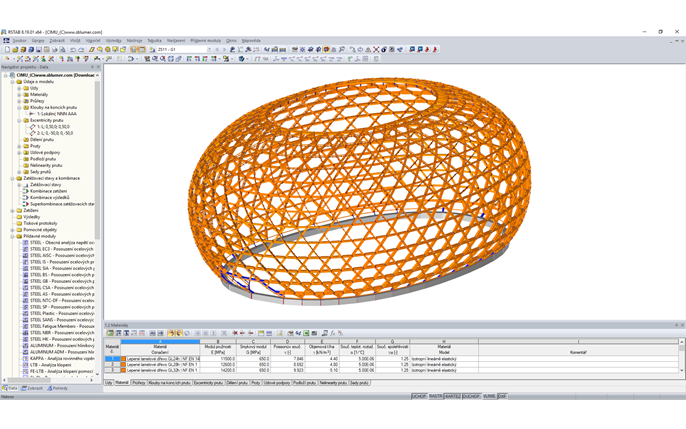Click cell with value 11500.0 in column B
This screenshot has height=429, width=686.
click(218, 359)
